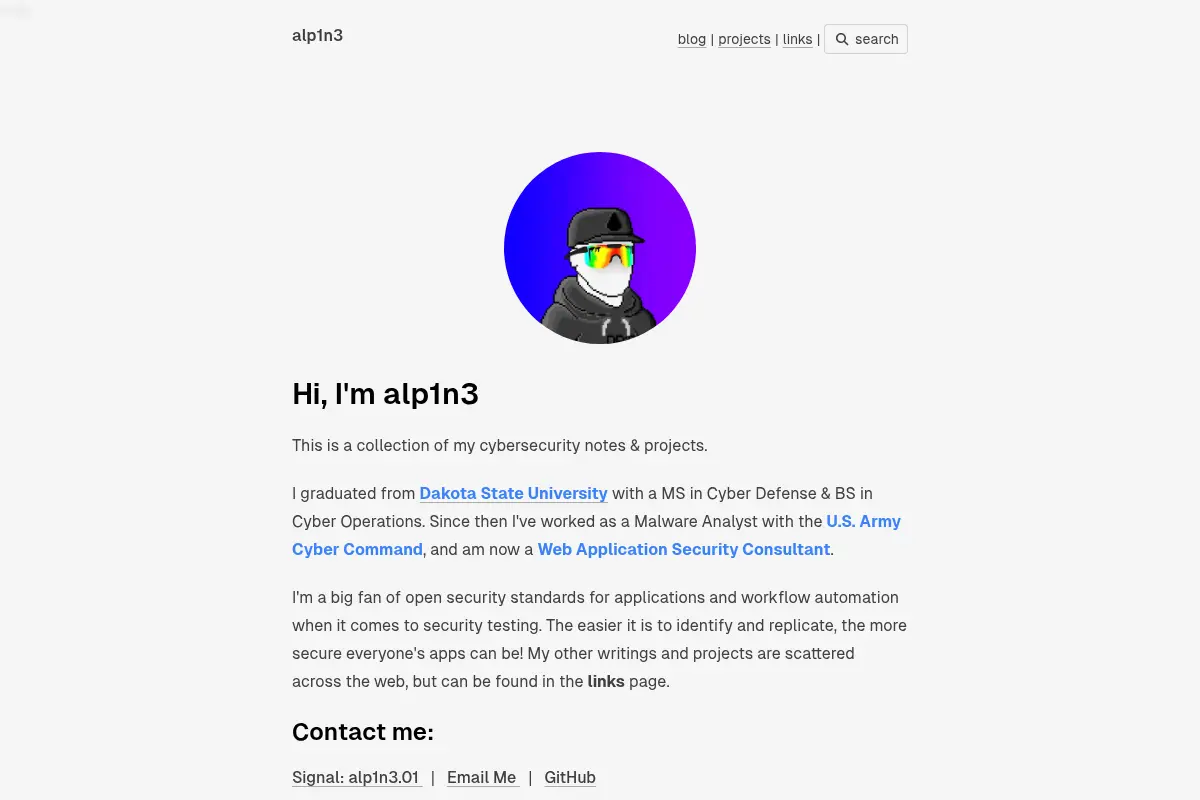Click the "Contact me:" heading
The height and width of the screenshot is (800, 1200).
(363, 732)
